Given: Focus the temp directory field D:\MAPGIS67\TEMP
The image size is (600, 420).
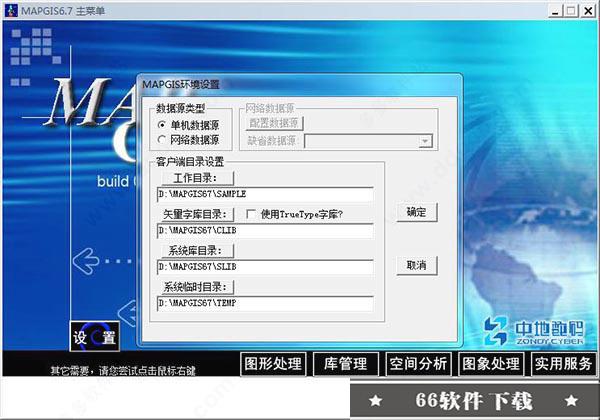Looking at the screenshot, I should [265, 303].
